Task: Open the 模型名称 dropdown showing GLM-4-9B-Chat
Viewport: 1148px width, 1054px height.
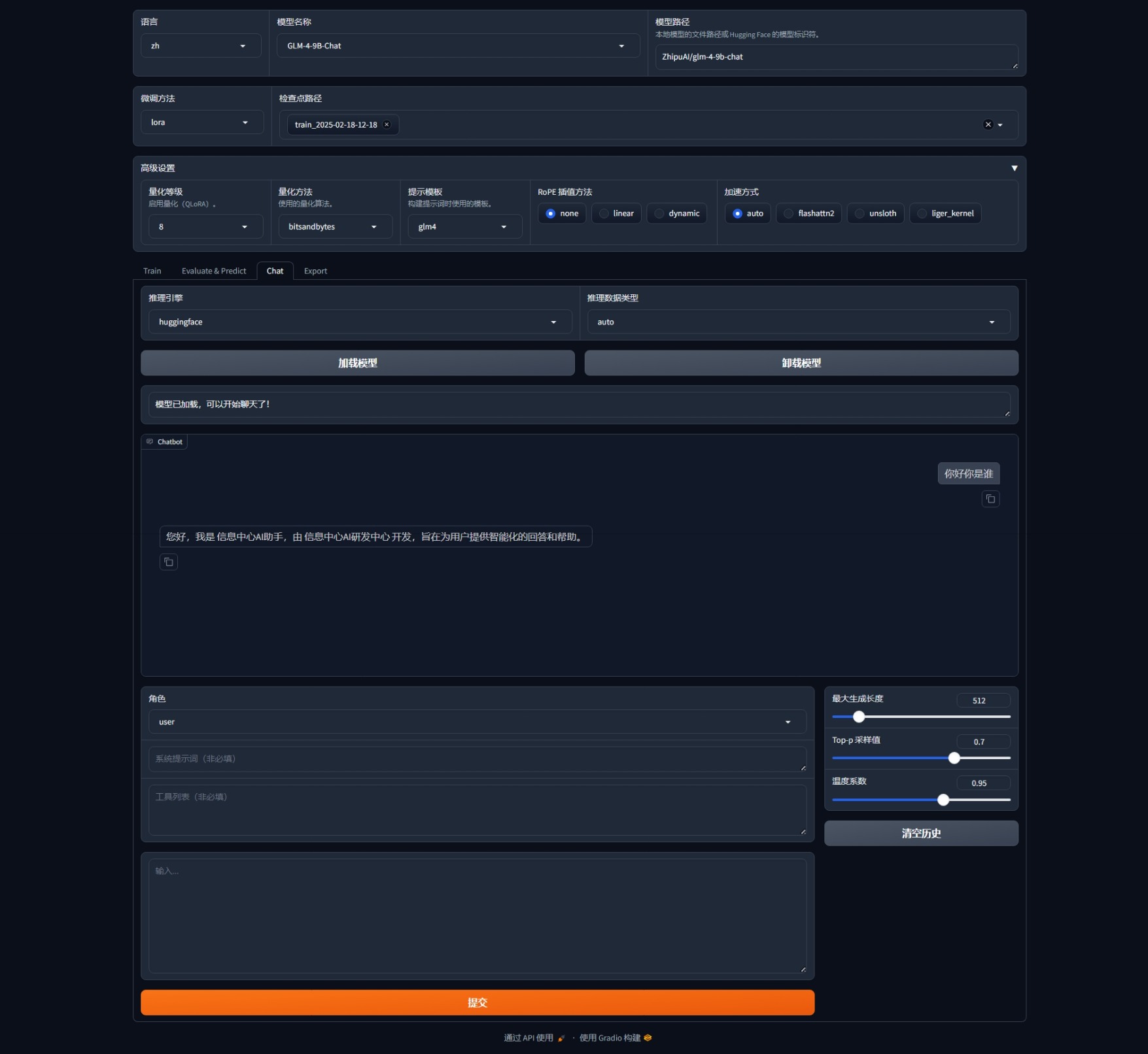Action: [458, 46]
